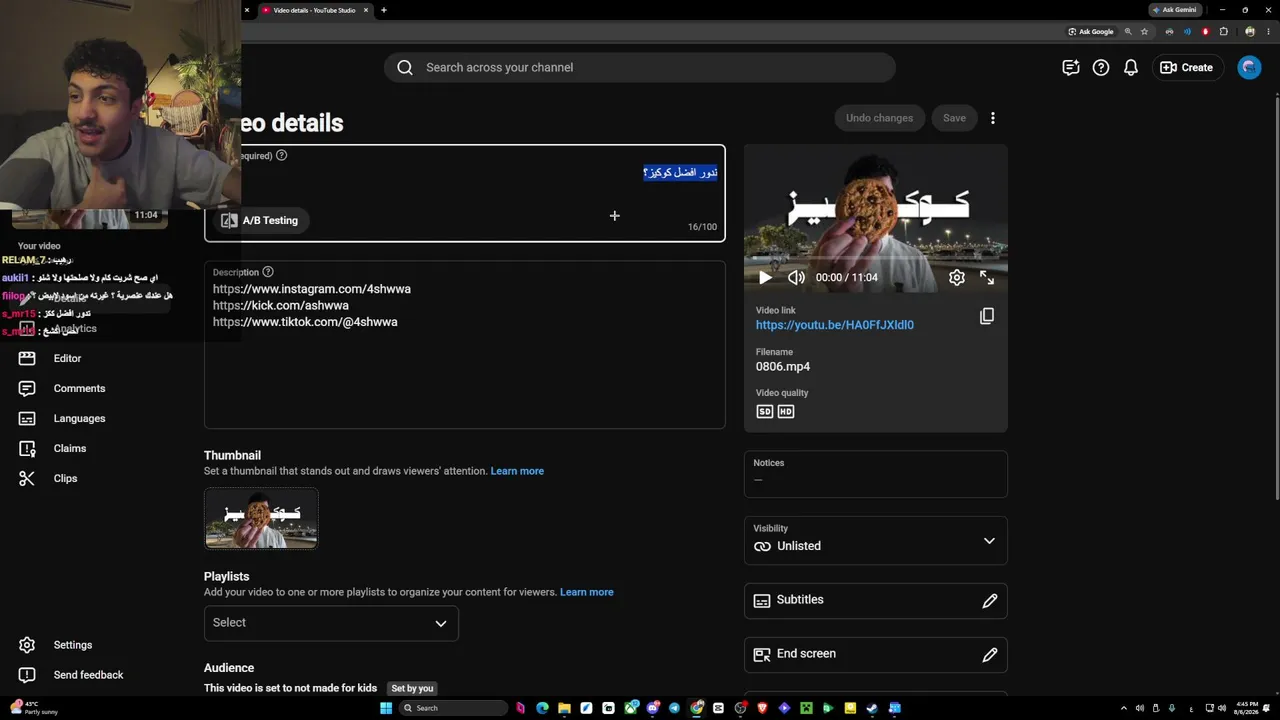
Task: Click the search magnifier icon
Action: [x=405, y=68]
